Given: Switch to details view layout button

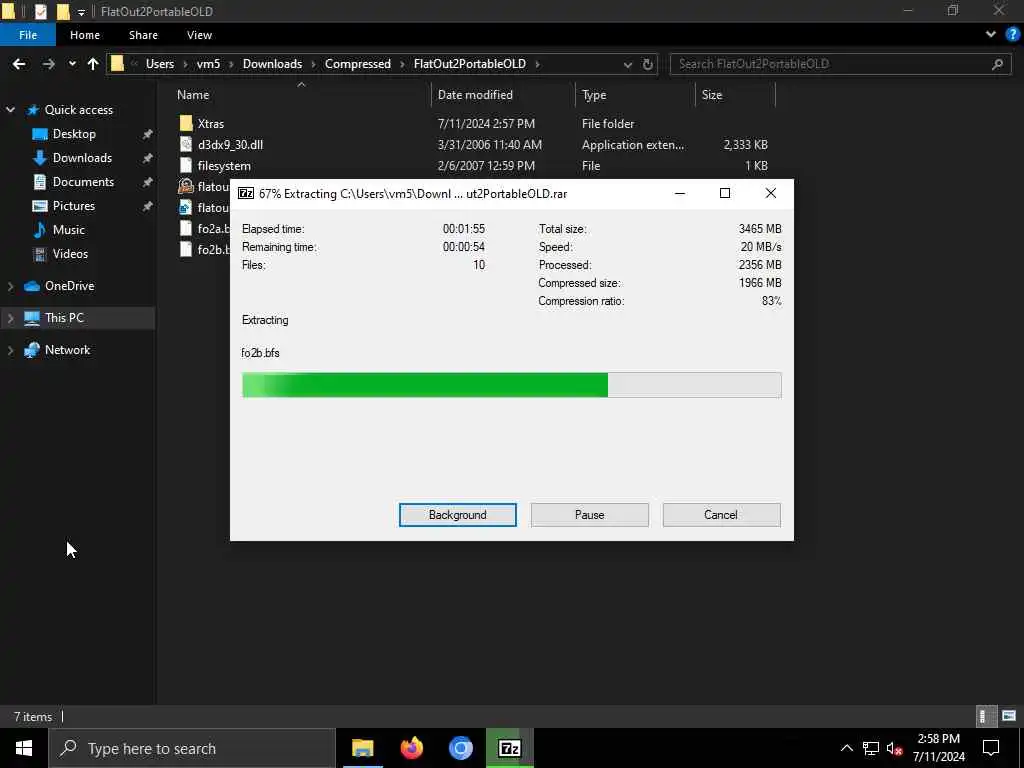Looking at the screenshot, I should pyautogui.click(x=984, y=716).
